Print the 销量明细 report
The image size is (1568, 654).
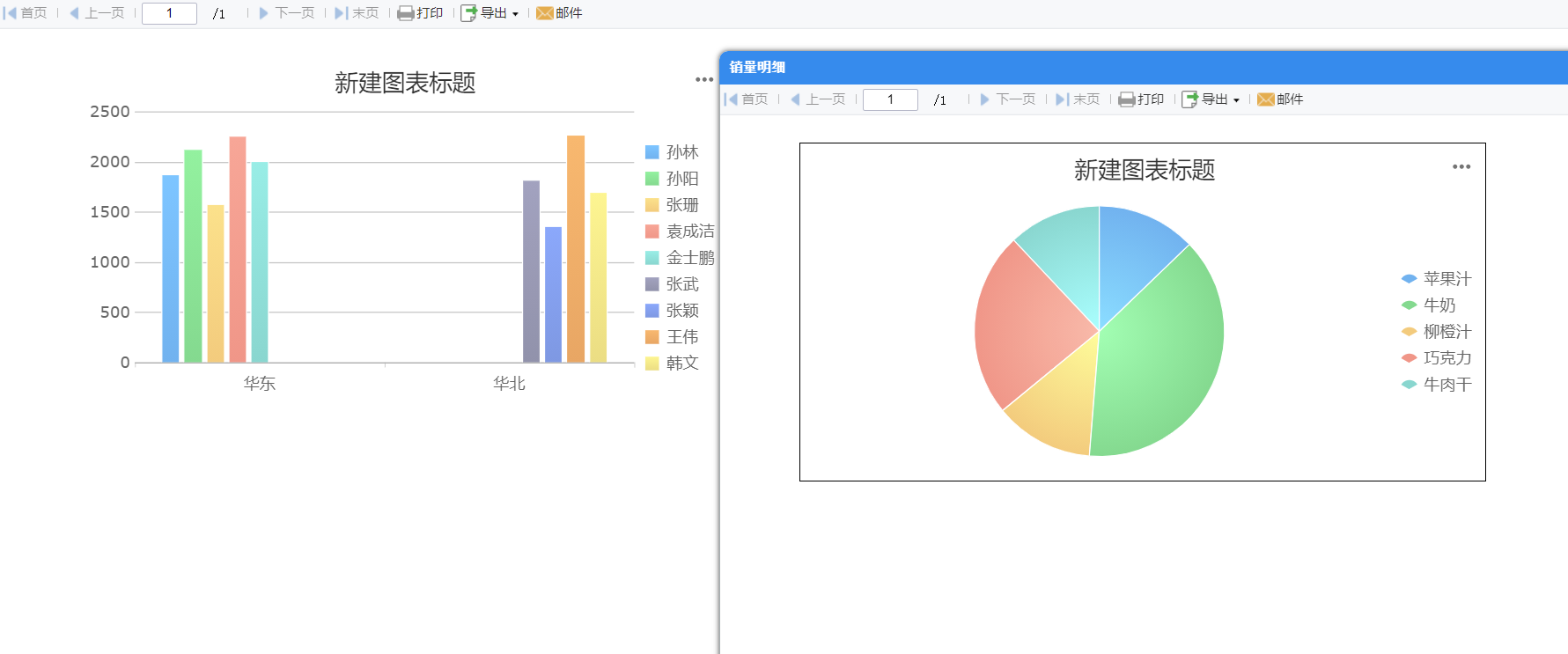tap(1141, 99)
